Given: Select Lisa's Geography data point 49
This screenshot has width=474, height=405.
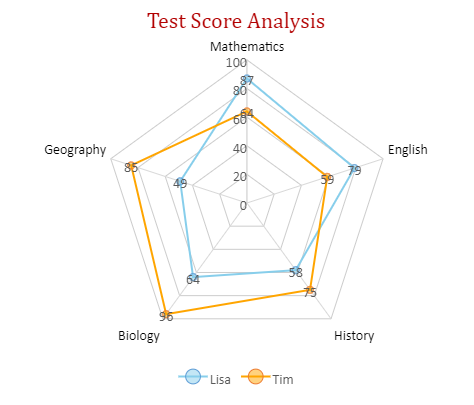Looking at the screenshot, I should (180, 181).
